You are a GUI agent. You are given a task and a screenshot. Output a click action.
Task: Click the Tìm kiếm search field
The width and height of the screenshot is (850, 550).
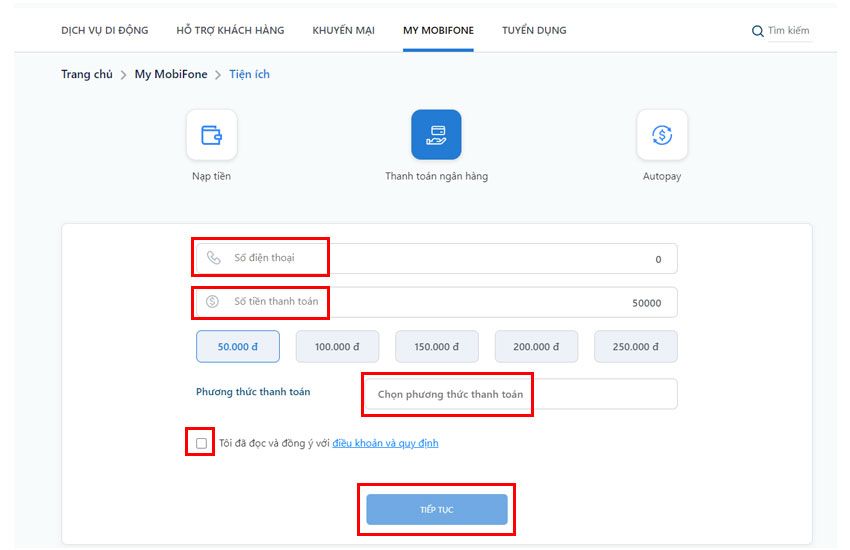coord(789,31)
